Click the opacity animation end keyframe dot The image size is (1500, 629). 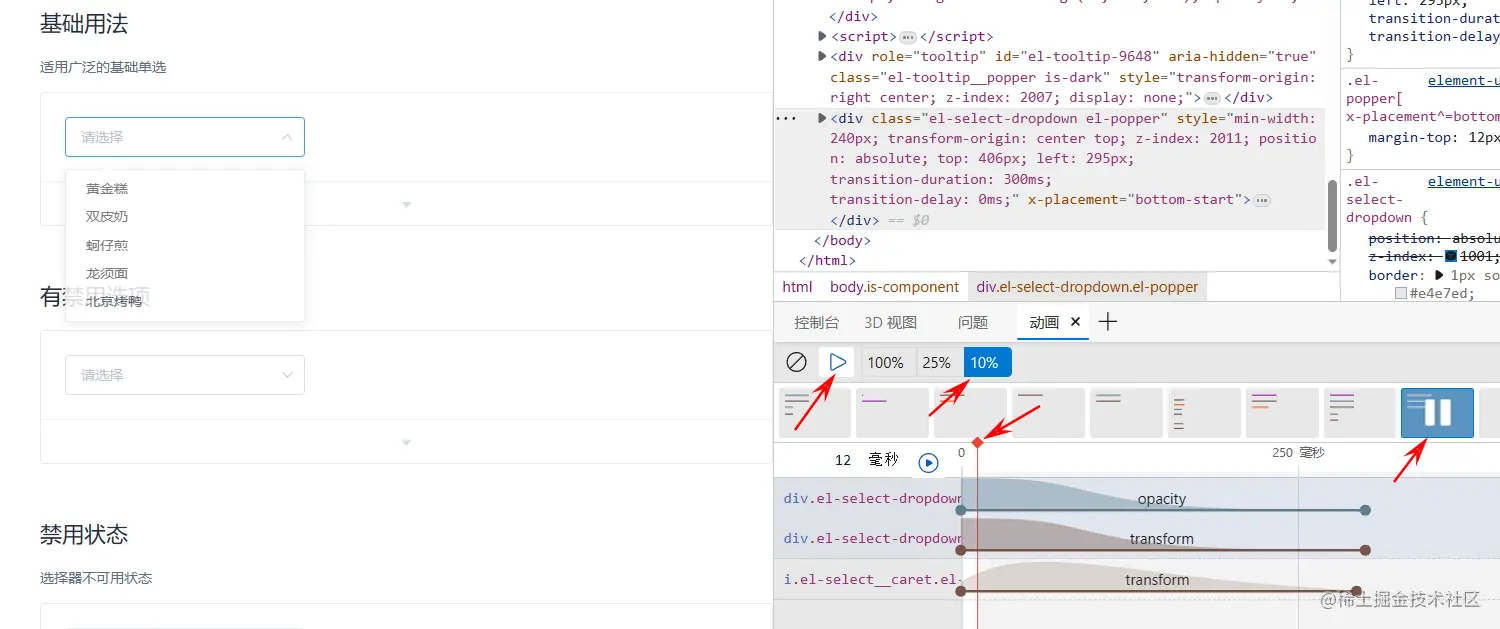point(1365,510)
